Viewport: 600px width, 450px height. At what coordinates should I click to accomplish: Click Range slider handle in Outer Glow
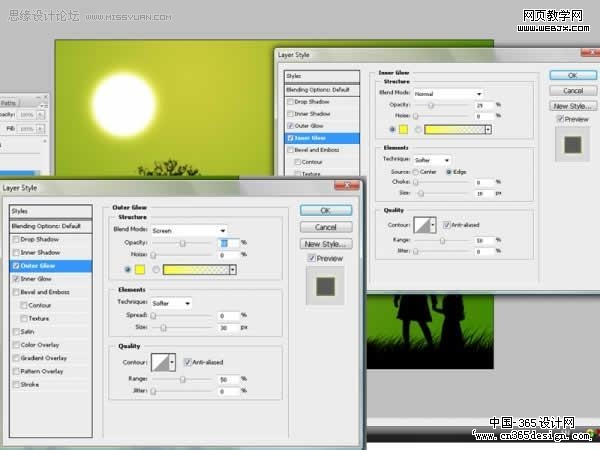click(x=183, y=379)
